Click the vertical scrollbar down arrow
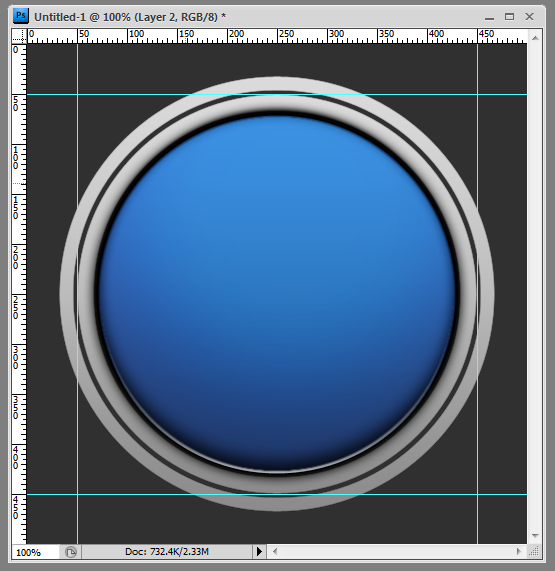Screen dimensions: 555x571 [535, 536]
